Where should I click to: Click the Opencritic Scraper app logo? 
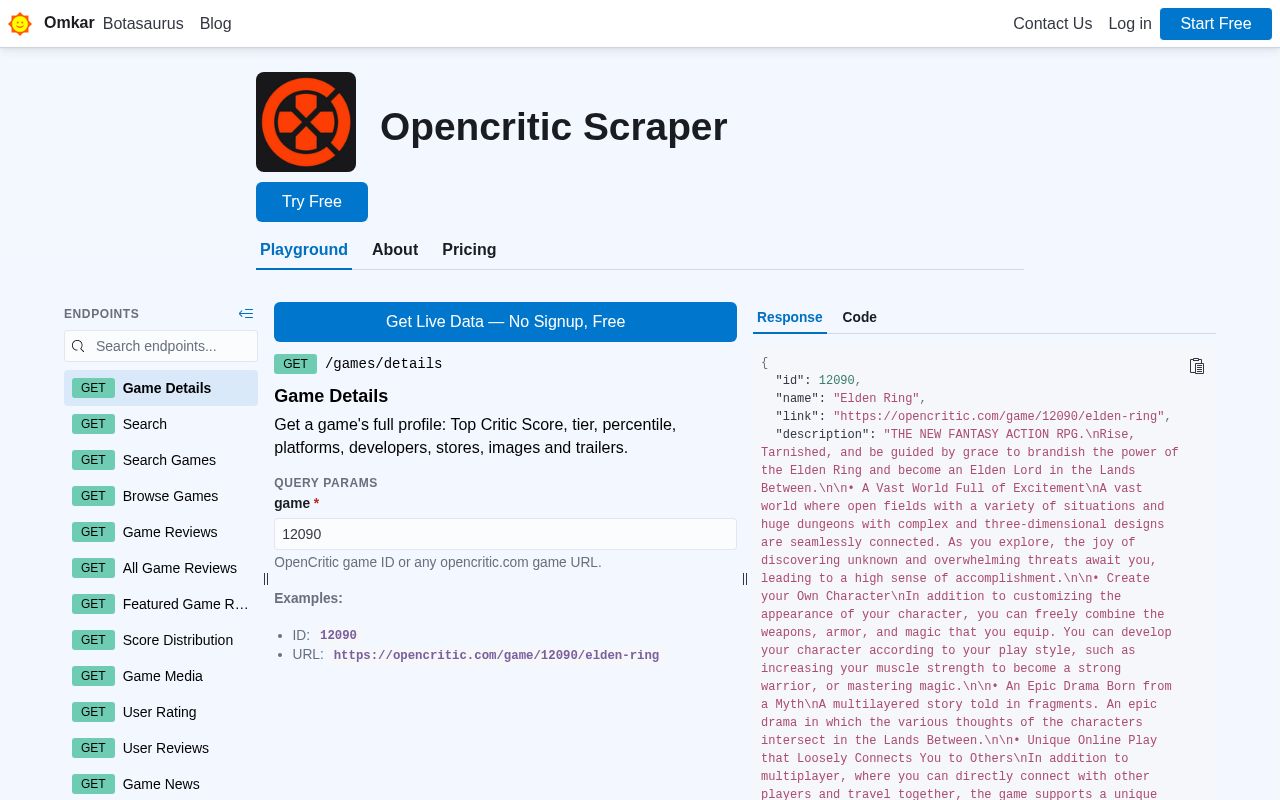[x=306, y=122]
